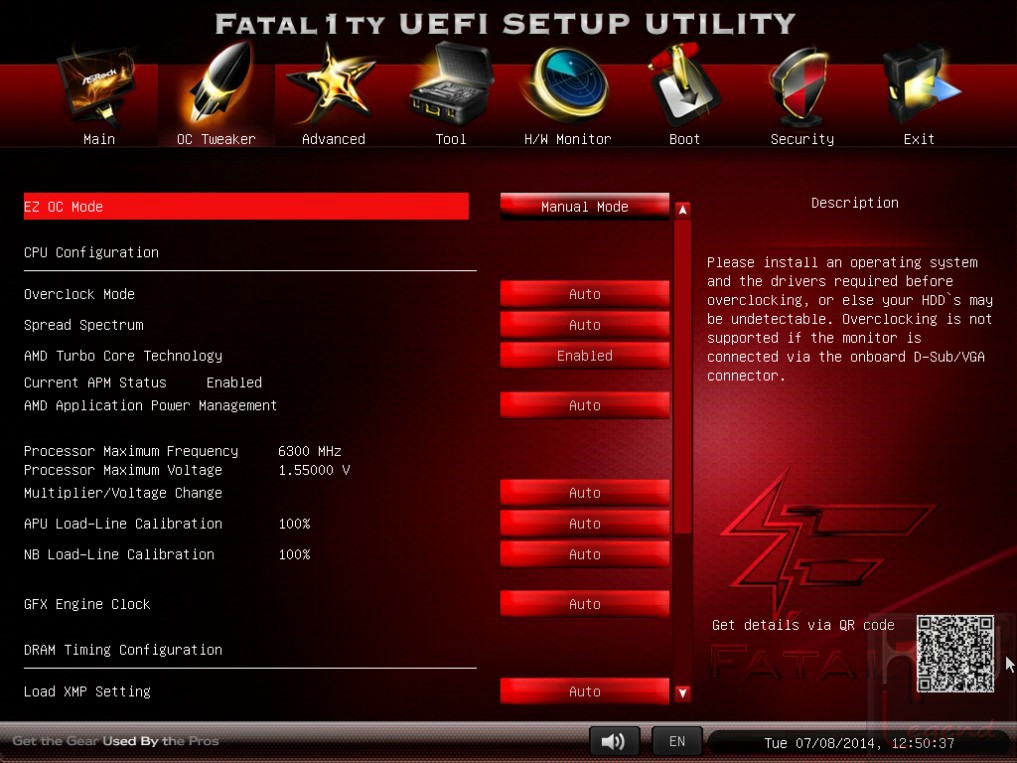Open the Security shield icon
This screenshot has height=763, width=1017.
(800, 87)
